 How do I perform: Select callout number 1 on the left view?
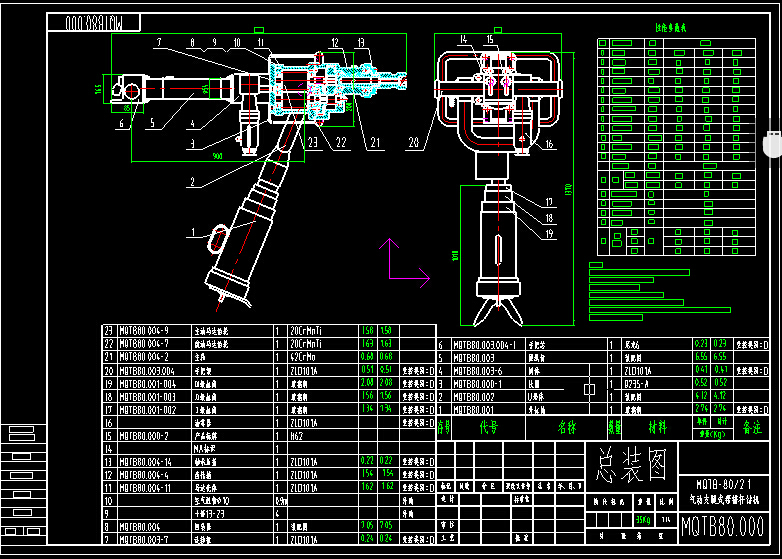(x=193, y=232)
